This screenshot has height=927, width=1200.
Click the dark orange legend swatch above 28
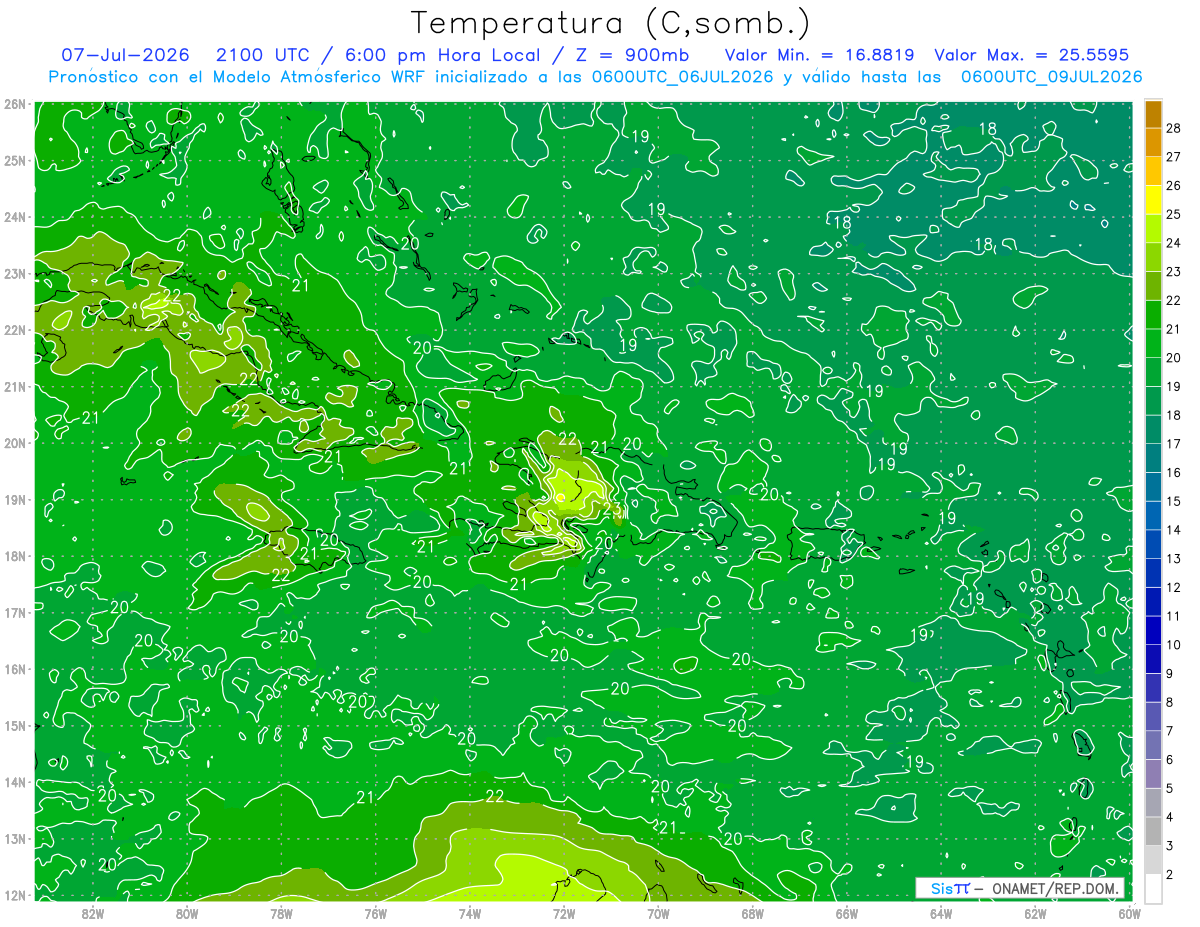(x=1153, y=114)
